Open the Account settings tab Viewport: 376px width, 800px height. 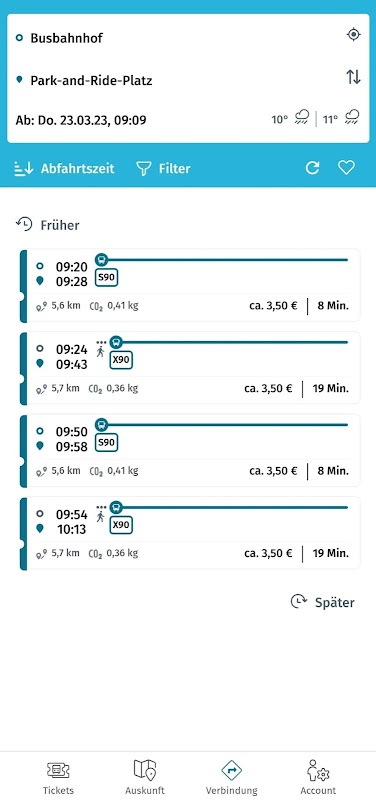(318, 778)
